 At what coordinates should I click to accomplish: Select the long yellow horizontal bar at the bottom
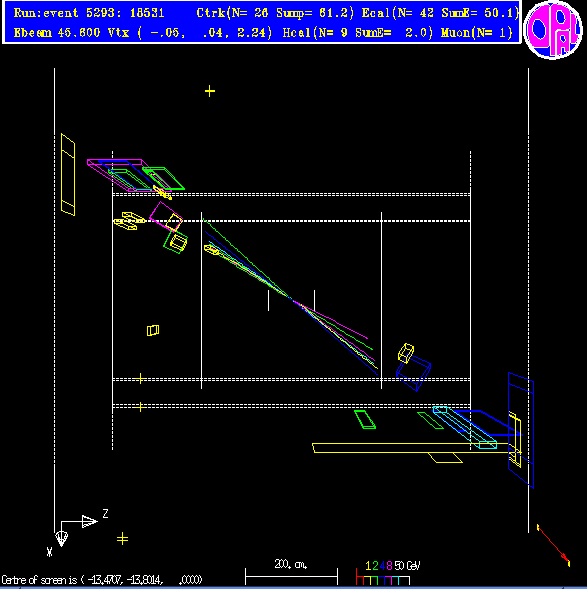(411, 448)
